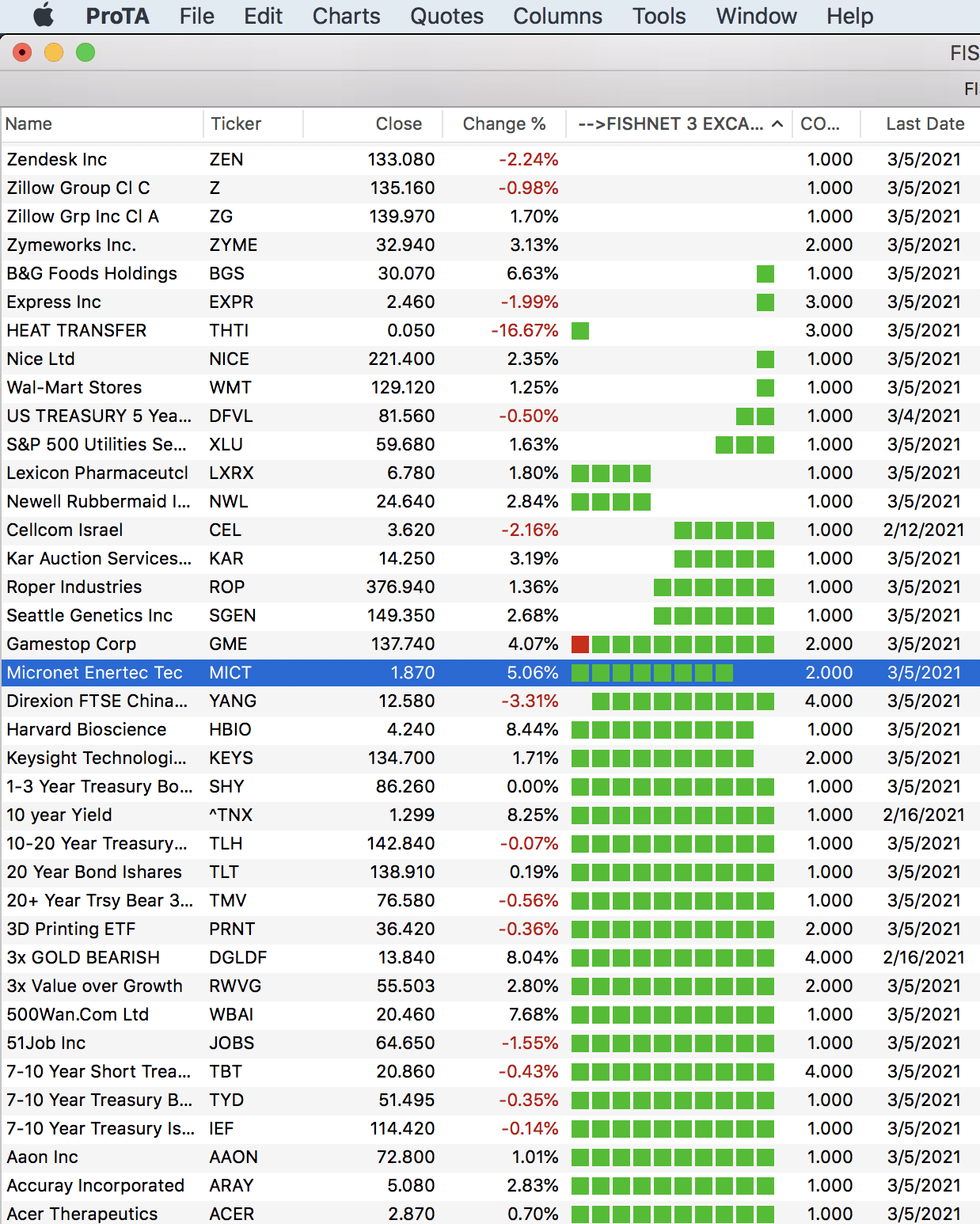Click the 376.940 close price
980x1224 pixels.
tap(401, 587)
